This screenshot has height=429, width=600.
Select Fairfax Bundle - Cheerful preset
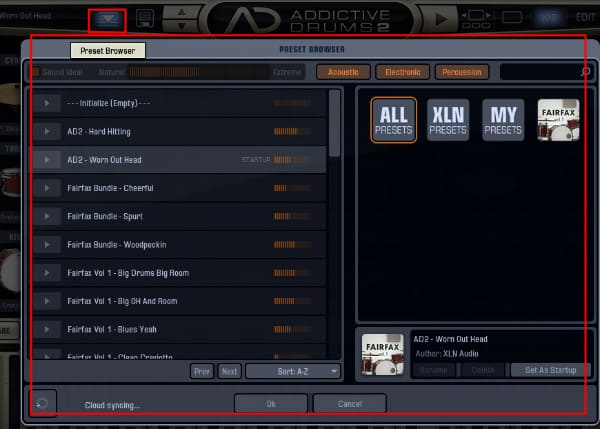179,188
